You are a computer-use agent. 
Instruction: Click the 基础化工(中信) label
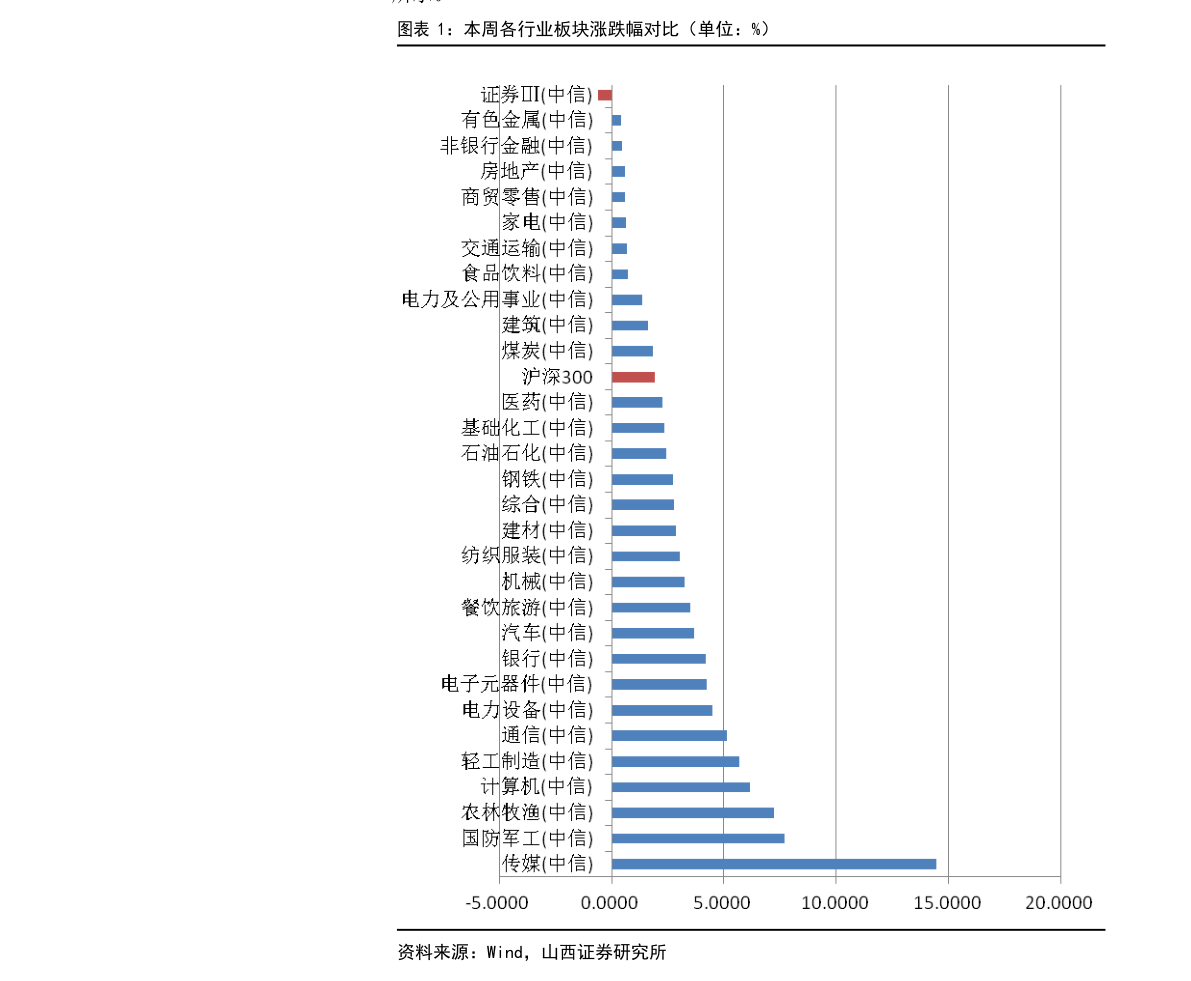[x=526, y=428]
